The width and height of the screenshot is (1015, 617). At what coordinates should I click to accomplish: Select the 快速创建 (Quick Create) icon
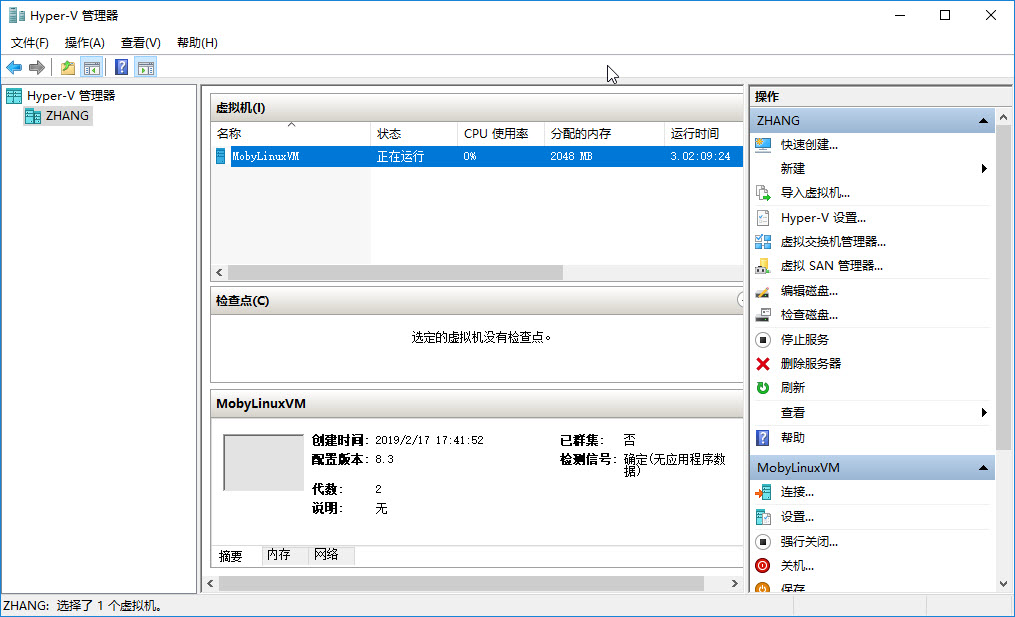(x=763, y=145)
